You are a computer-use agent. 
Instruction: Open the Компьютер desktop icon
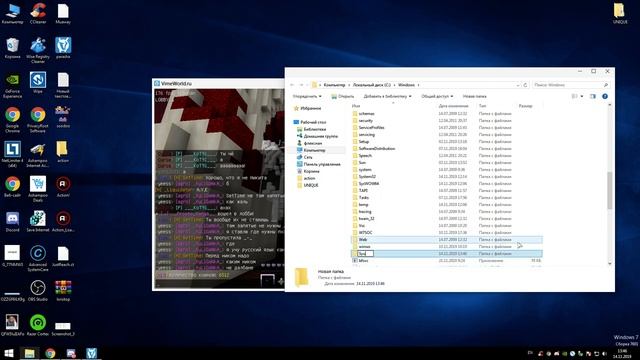(x=12, y=13)
